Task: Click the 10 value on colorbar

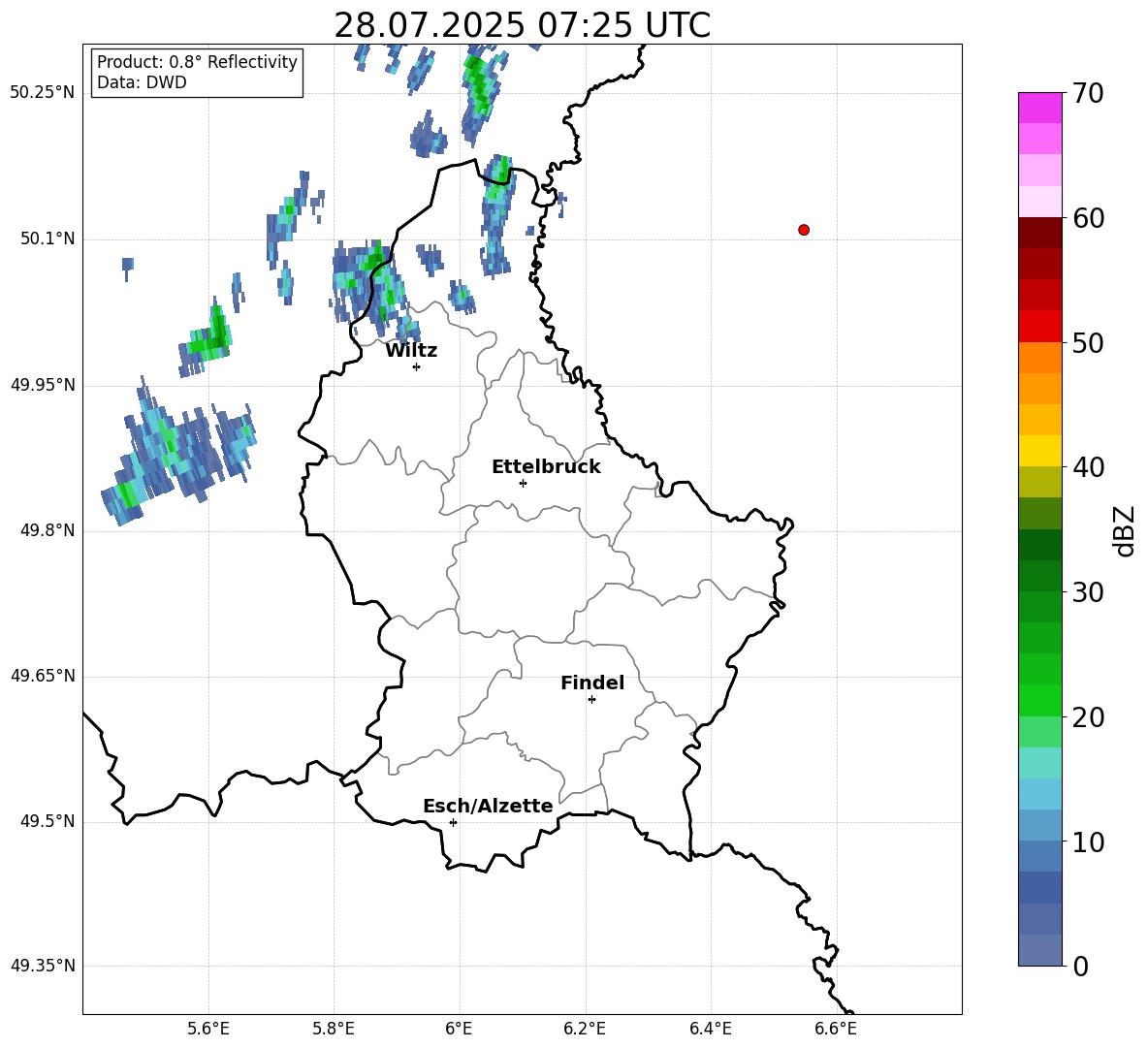Action: (1088, 842)
